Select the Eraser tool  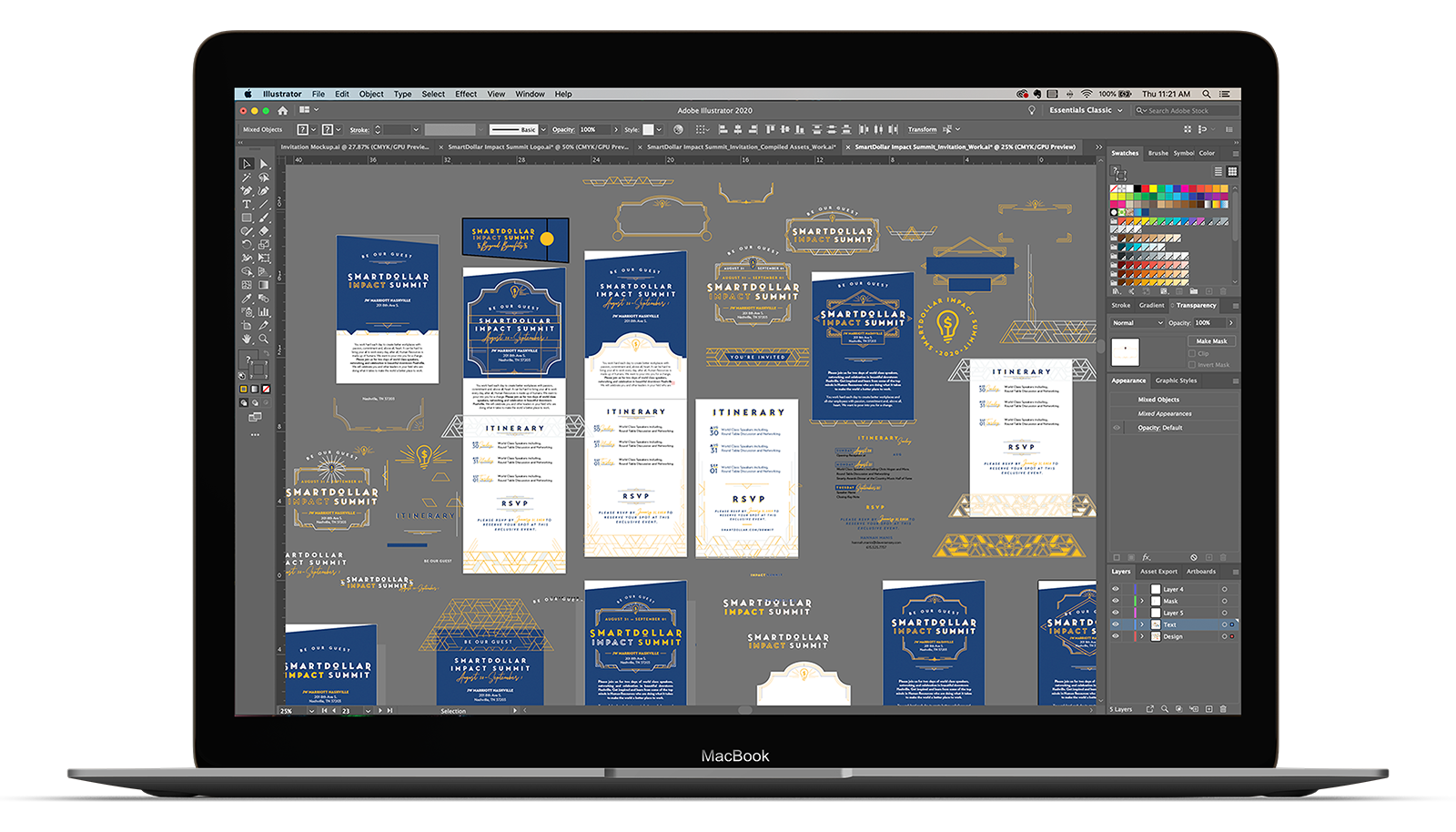264,231
